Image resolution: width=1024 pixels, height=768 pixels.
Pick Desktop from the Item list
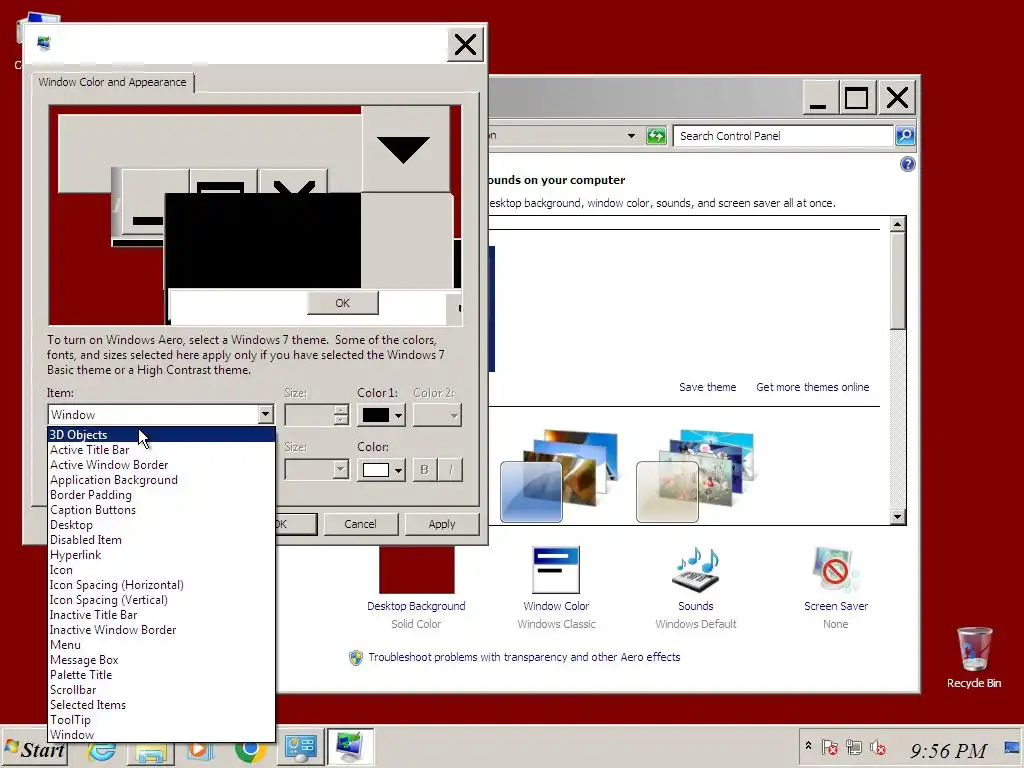[161, 525]
